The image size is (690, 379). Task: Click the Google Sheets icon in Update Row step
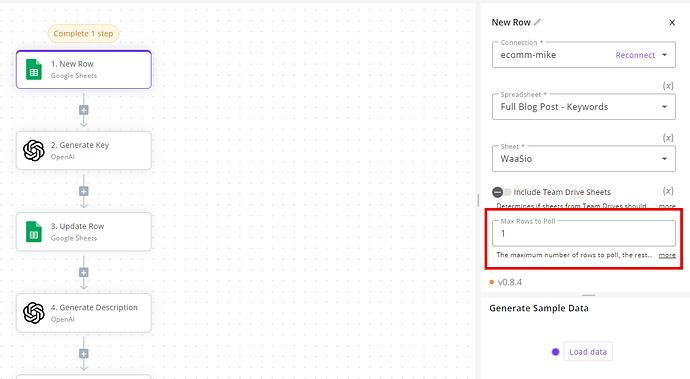34,232
